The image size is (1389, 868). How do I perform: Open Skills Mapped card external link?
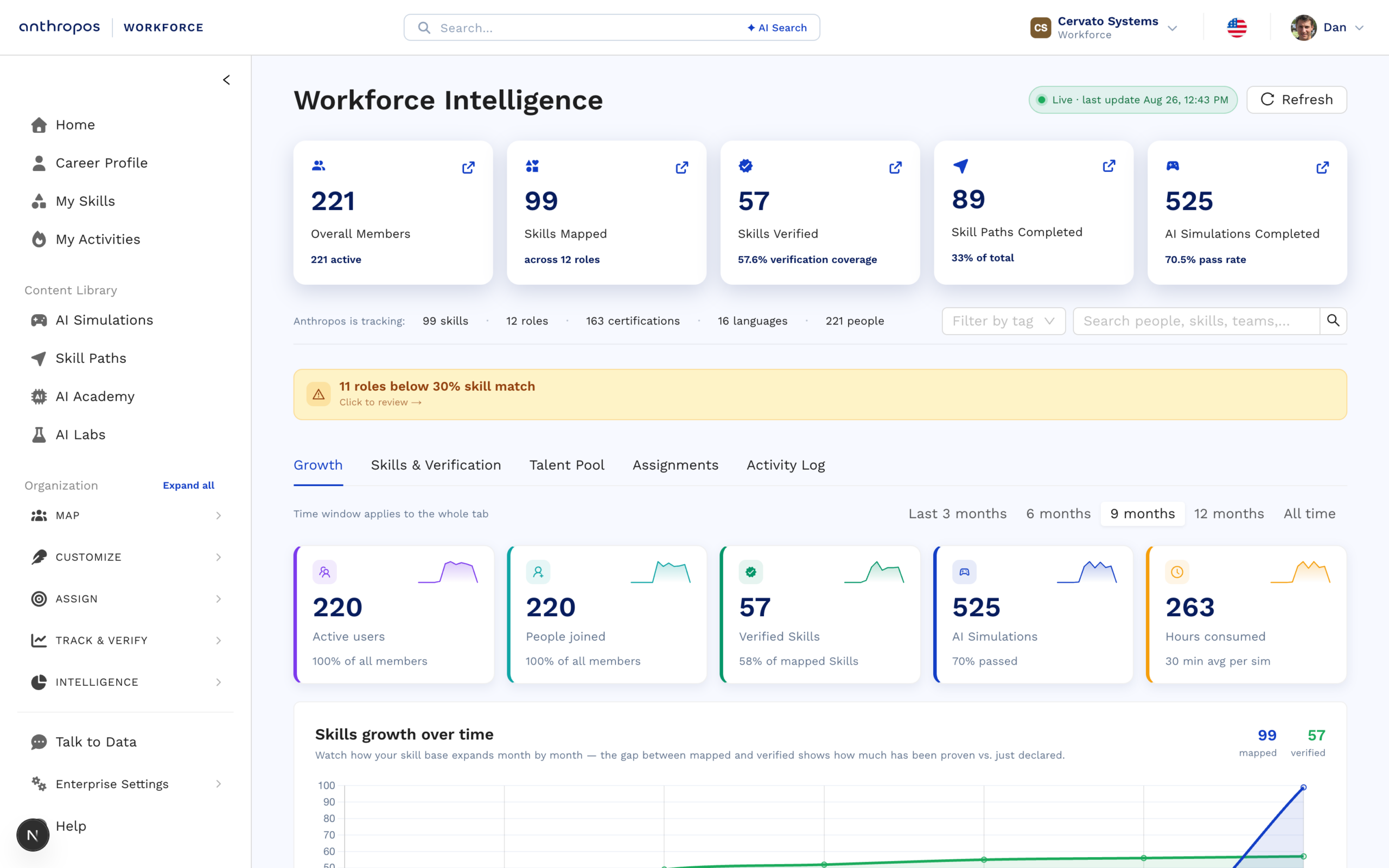[x=682, y=168]
